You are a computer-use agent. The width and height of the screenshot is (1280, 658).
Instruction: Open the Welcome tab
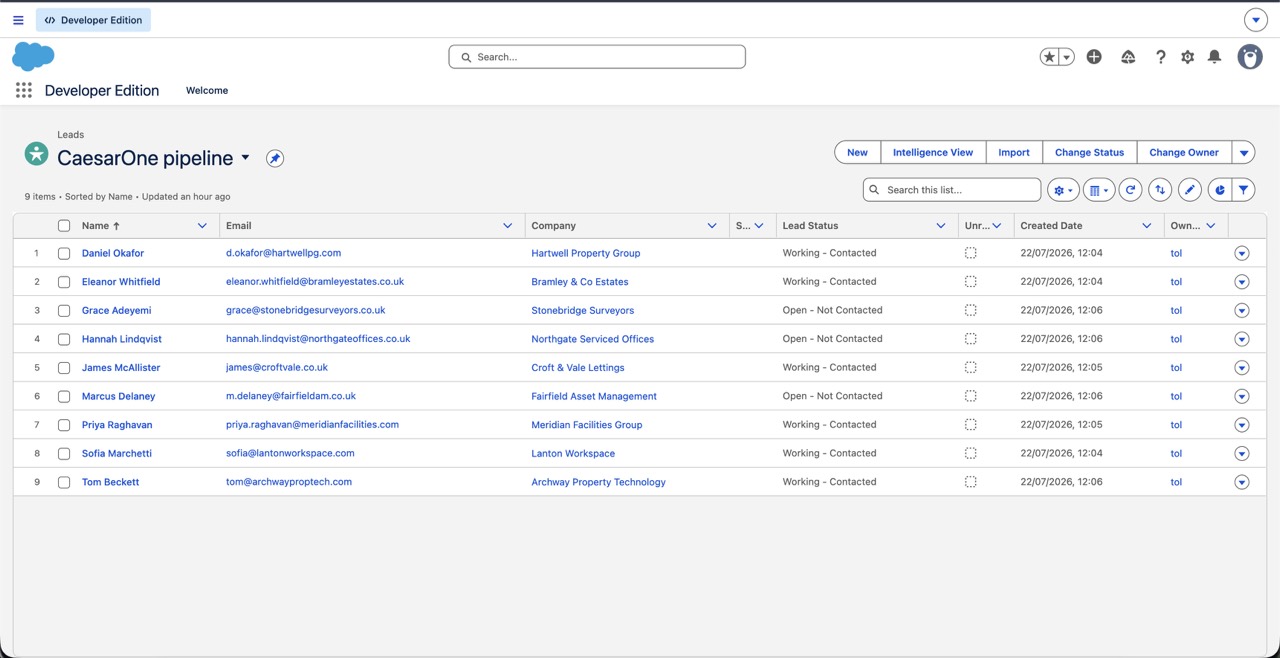207,90
